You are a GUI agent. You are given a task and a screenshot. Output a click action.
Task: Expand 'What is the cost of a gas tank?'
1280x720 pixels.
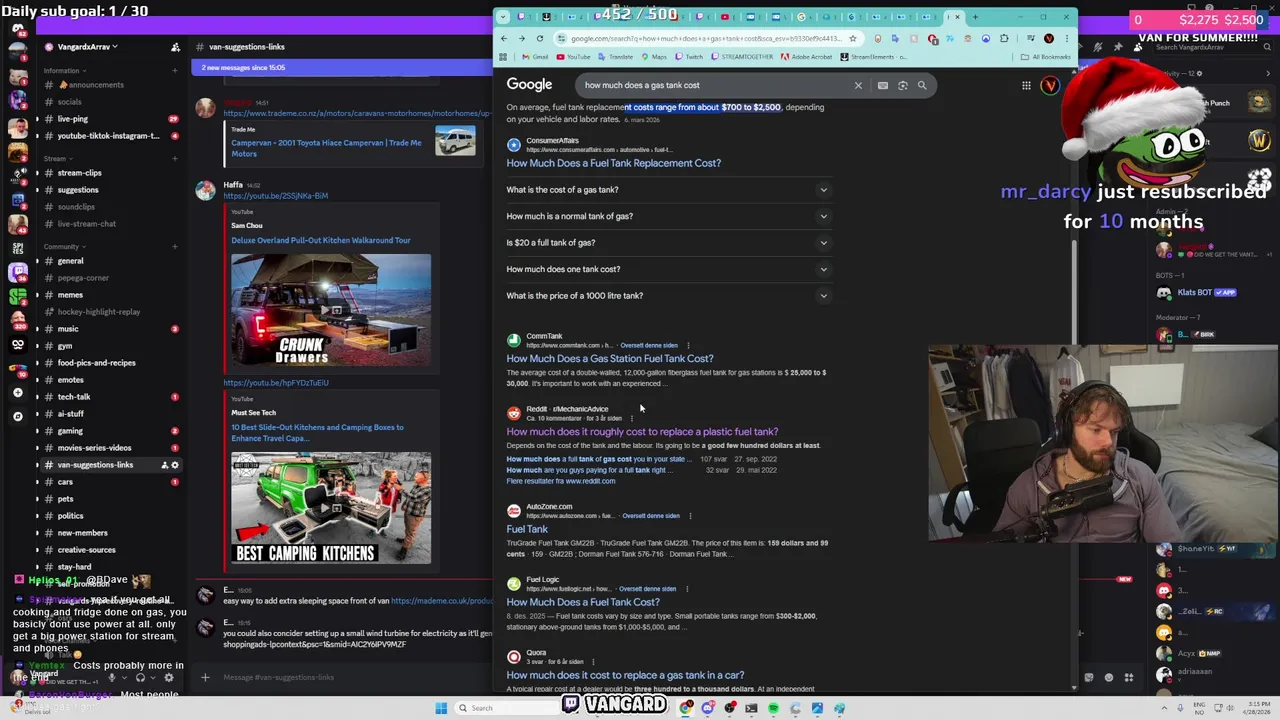tap(668, 189)
